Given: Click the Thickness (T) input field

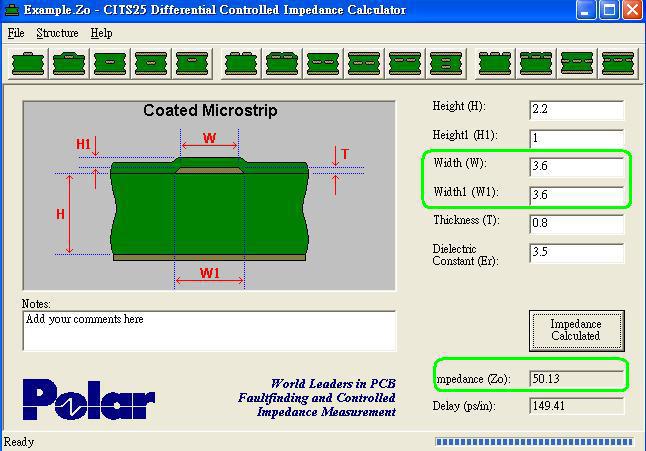Looking at the screenshot, I should pyautogui.click(x=576, y=224).
